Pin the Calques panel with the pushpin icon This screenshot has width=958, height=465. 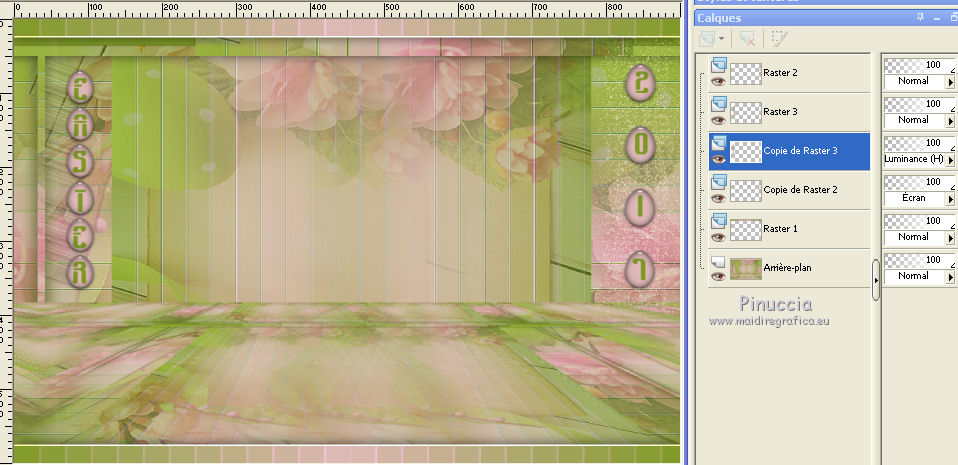coord(921,18)
